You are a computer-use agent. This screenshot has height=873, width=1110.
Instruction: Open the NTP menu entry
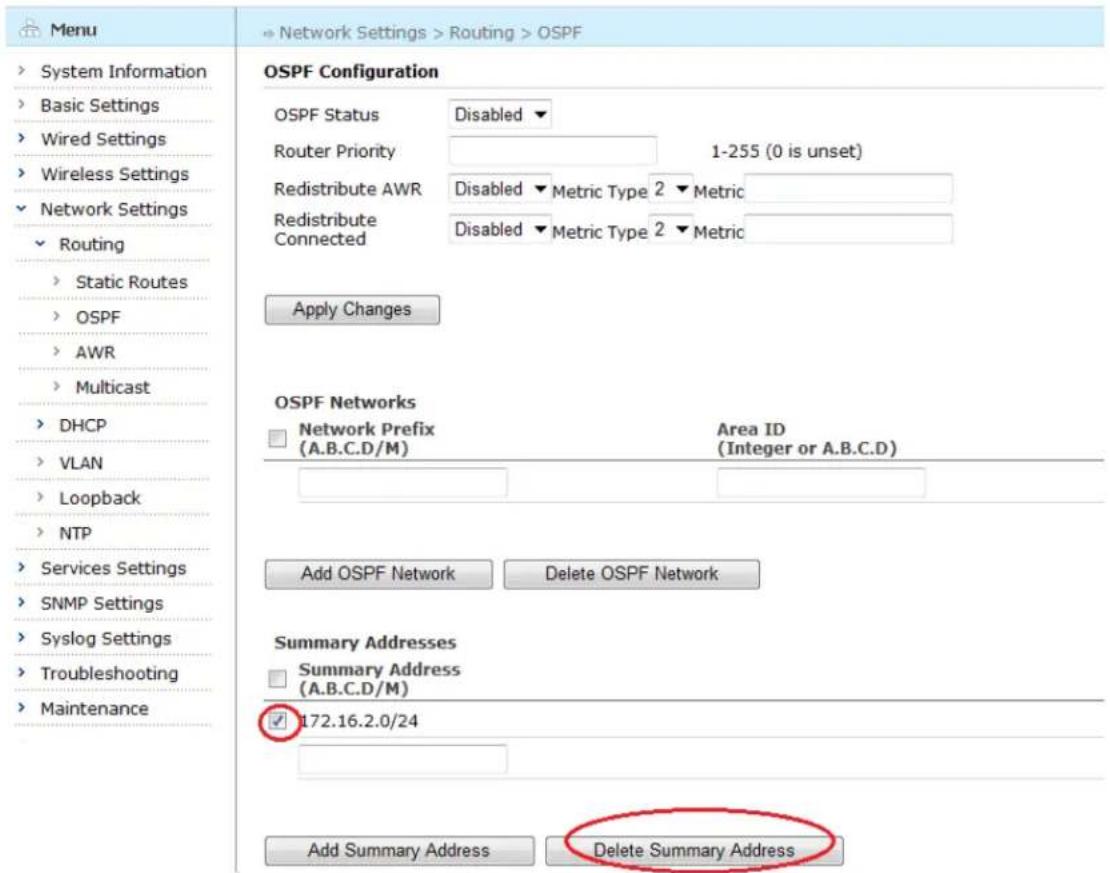pos(75,533)
